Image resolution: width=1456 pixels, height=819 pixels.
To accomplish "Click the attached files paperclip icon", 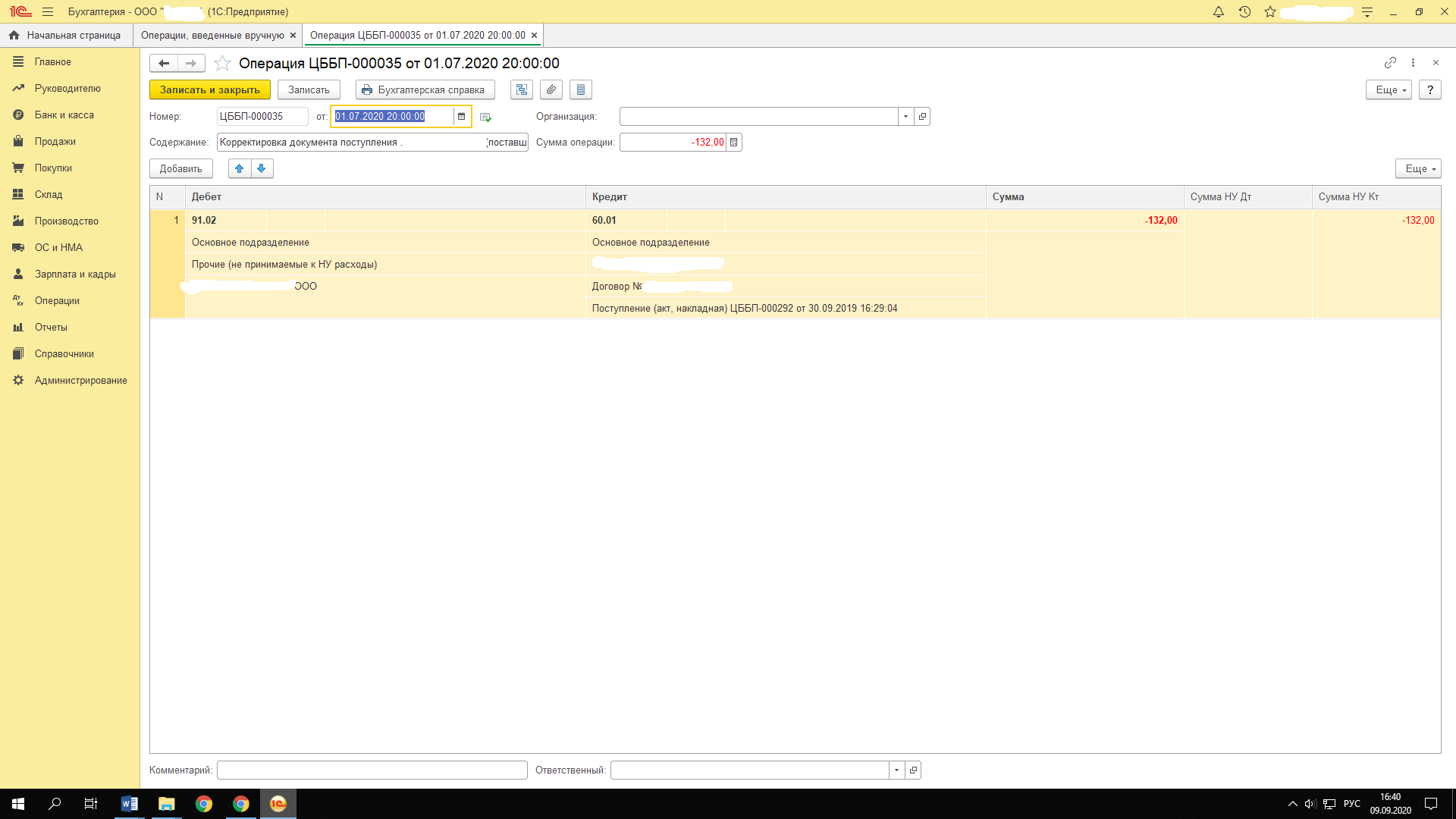I will coord(551,89).
